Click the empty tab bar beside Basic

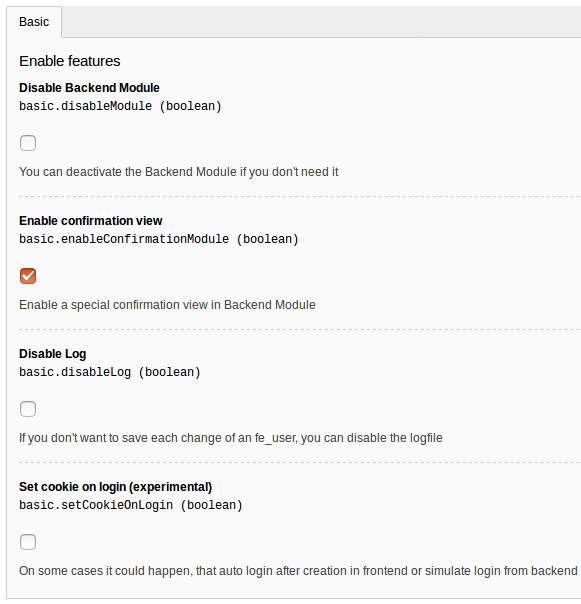click(321, 22)
